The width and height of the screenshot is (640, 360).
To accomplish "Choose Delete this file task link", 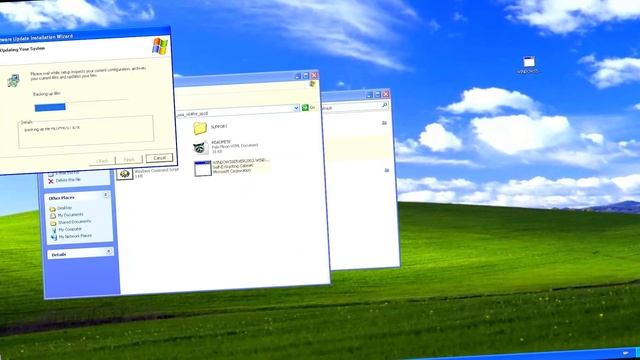I will click(68, 180).
